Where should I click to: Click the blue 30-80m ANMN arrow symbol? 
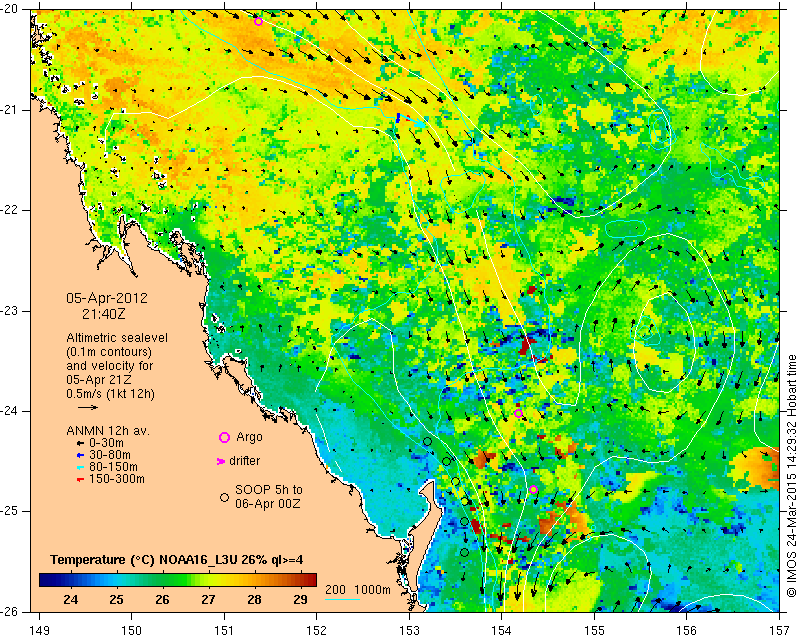(x=80, y=455)
